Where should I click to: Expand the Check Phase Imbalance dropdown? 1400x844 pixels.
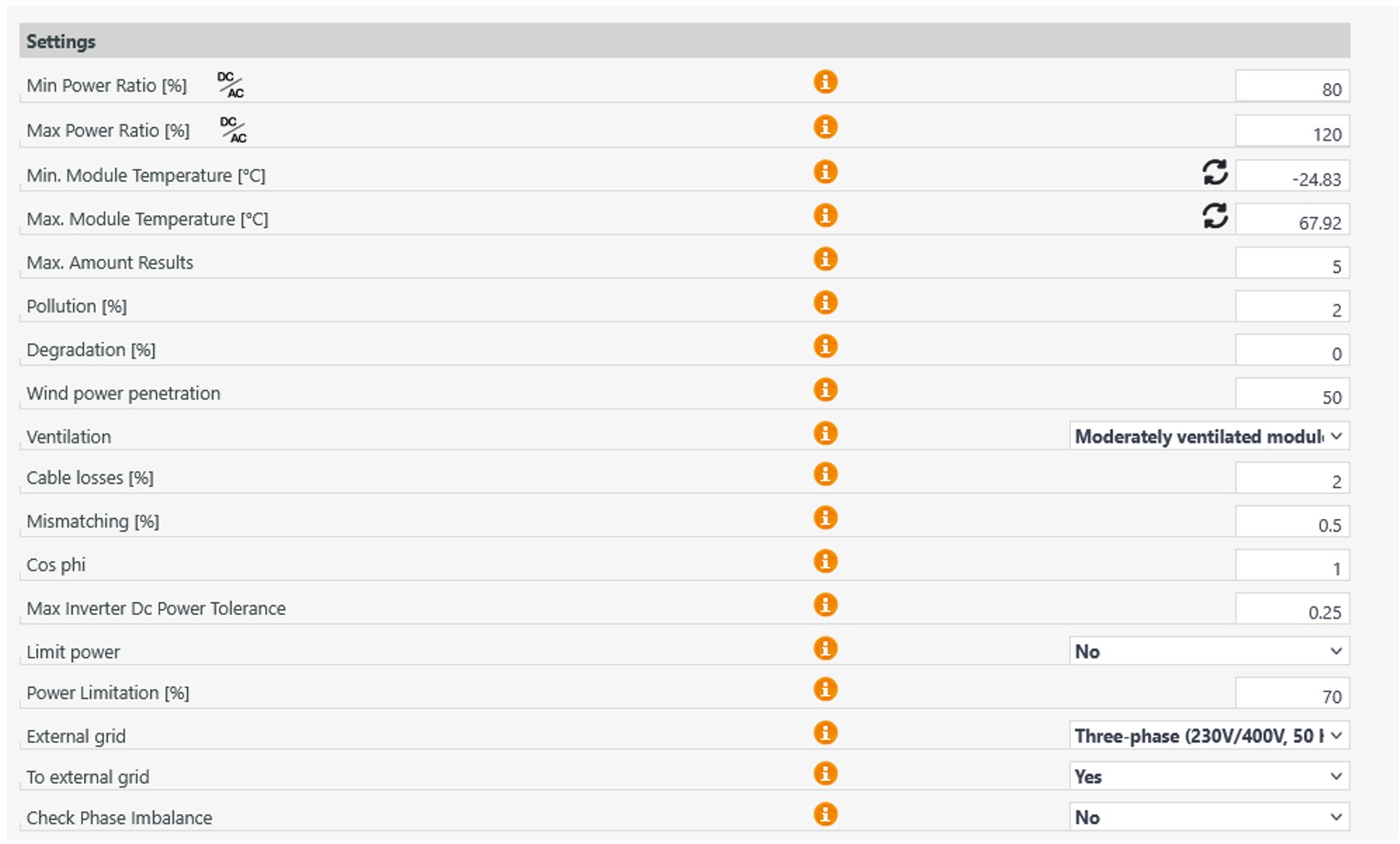point(1208,818)
